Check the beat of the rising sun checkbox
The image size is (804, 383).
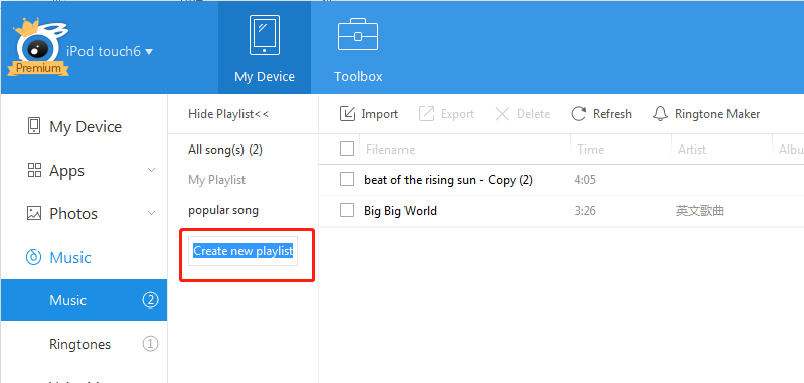347,179
